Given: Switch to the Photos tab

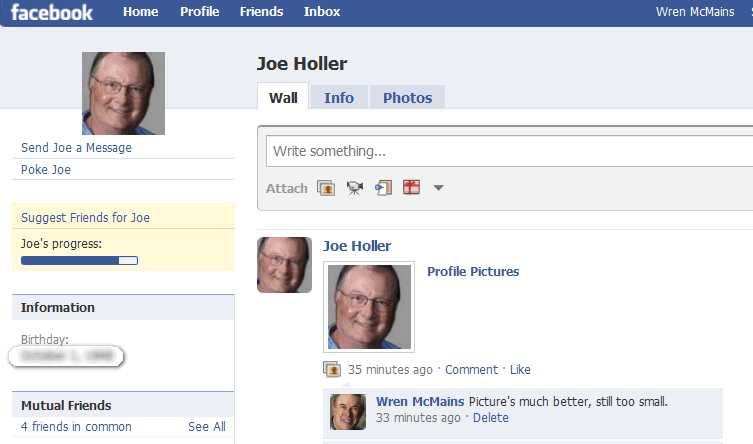Looking at the screenshot, I should (x=407, y=97).
